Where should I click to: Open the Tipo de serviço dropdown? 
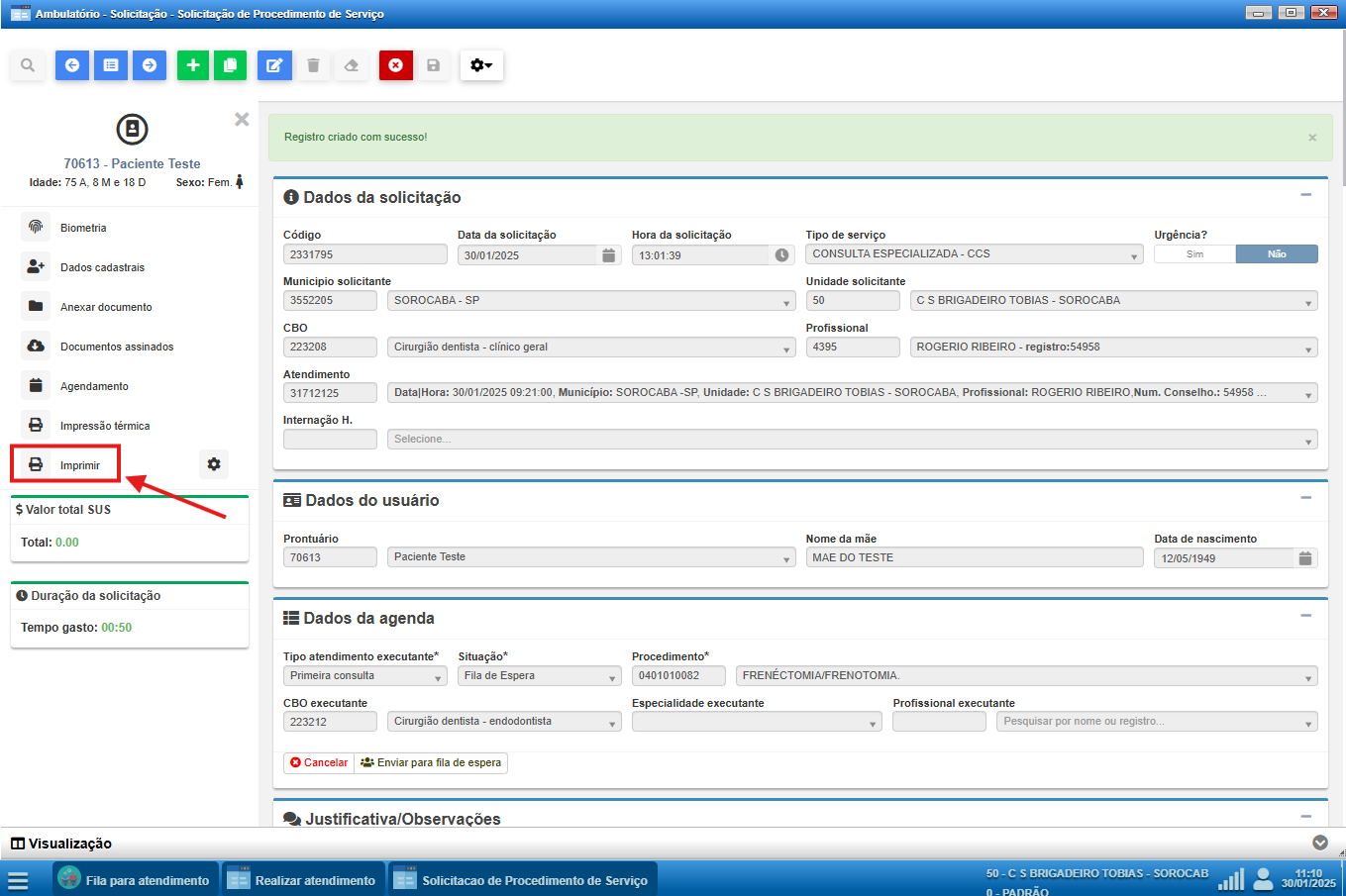[x=974, y=254]
